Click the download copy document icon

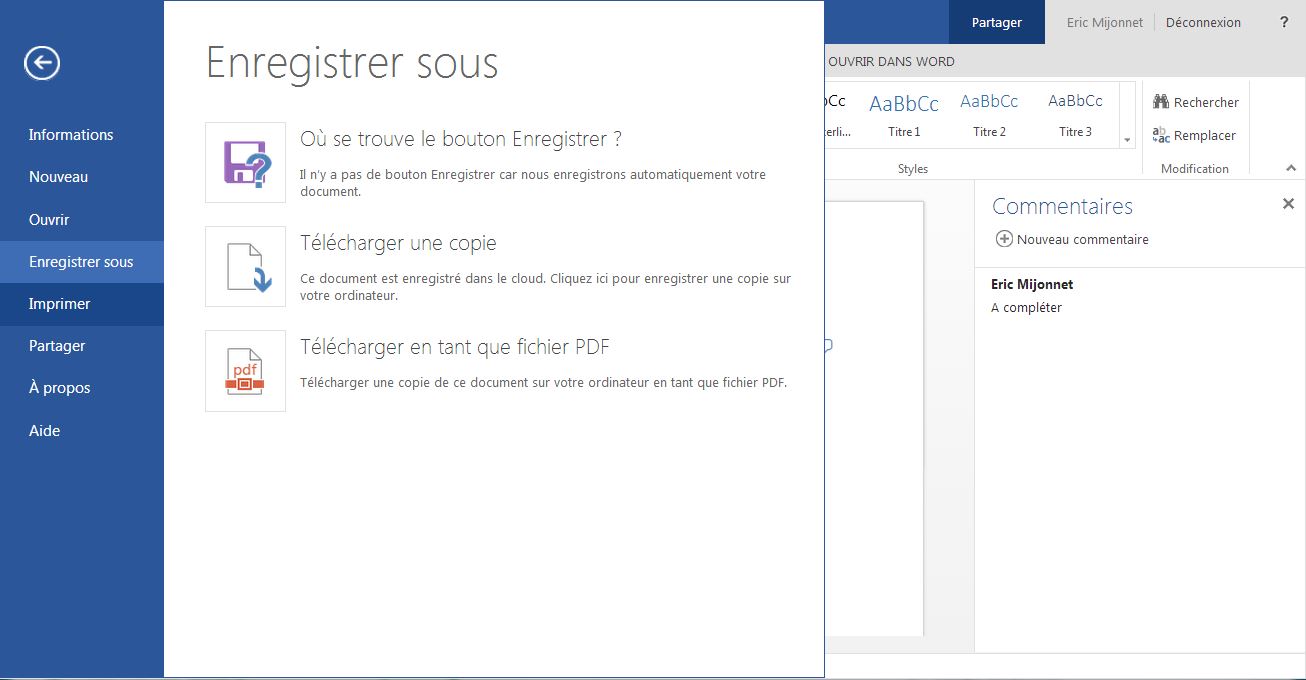click(246, 267)
